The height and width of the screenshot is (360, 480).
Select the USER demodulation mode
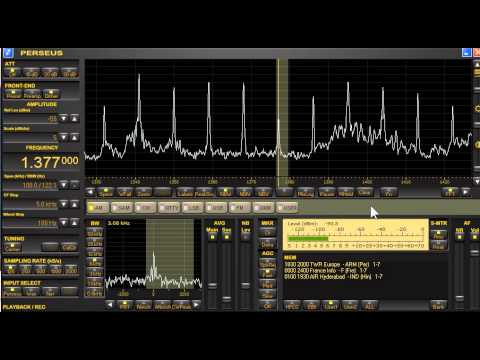(287, 208)
